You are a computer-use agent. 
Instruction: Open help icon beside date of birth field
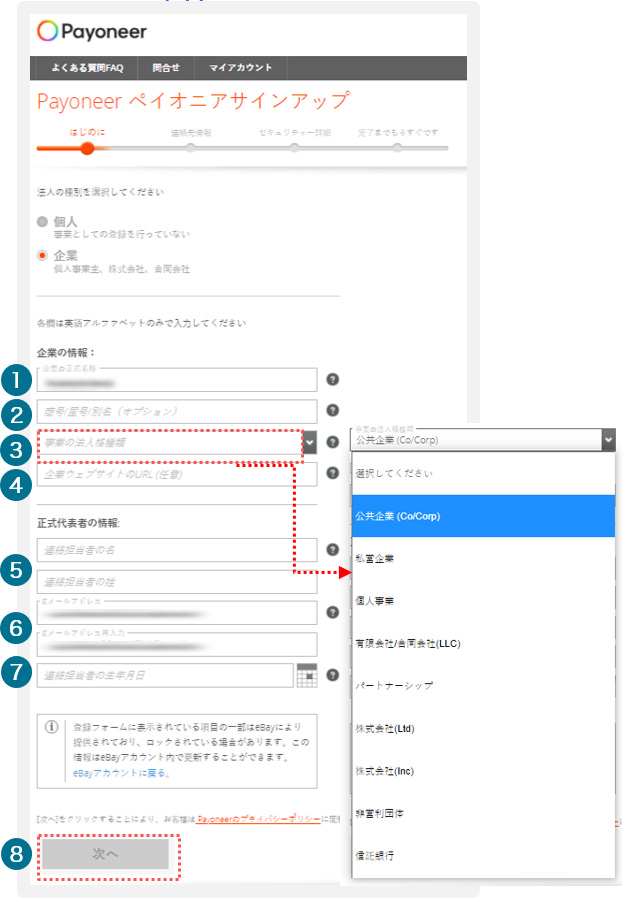coord(332,675)
